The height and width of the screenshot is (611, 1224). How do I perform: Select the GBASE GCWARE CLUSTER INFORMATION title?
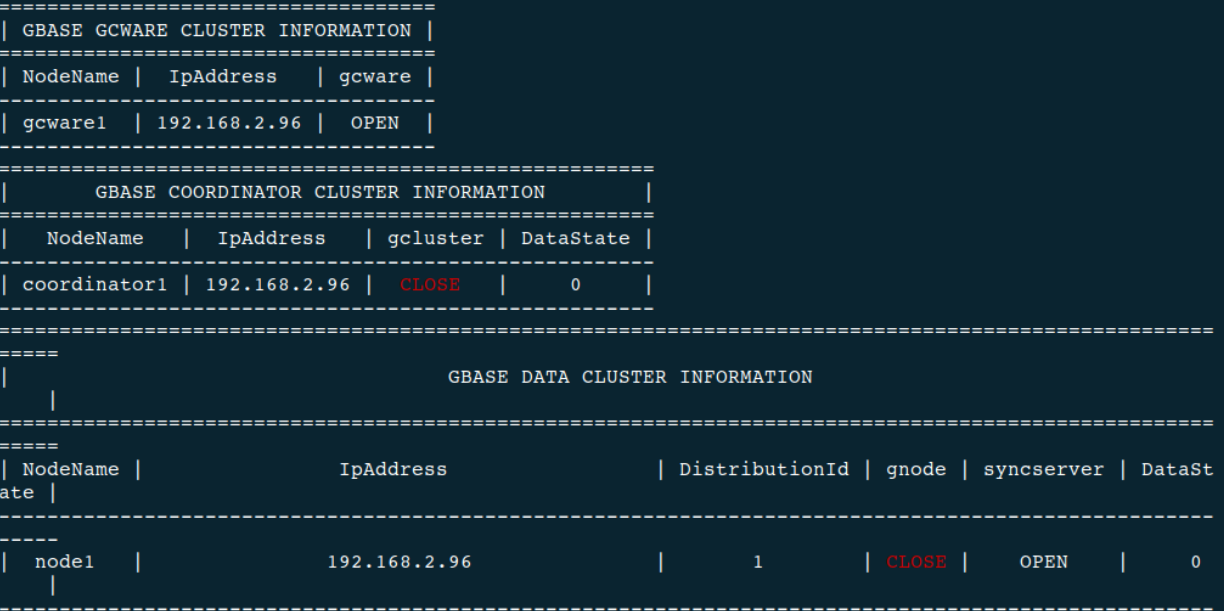217,30
